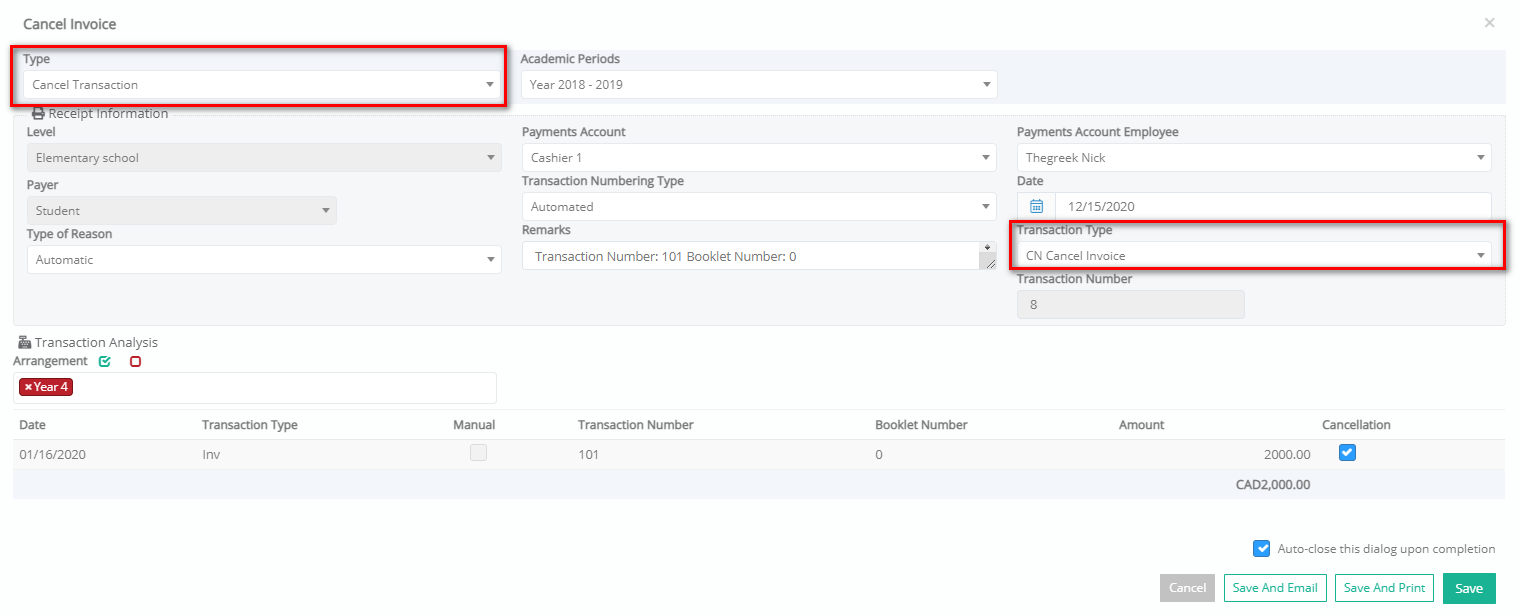Click the calendar icon next to Date
Screen dimensions: 1520x616
(1036, 207)
